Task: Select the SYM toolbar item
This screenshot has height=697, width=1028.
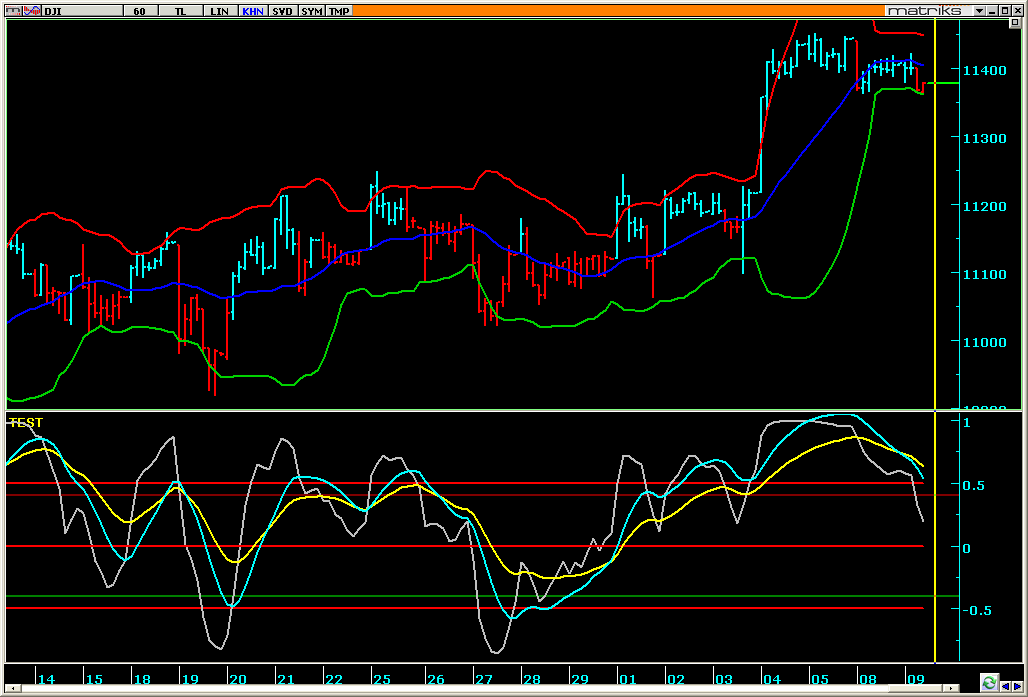Action: click(x=312, y=10)
